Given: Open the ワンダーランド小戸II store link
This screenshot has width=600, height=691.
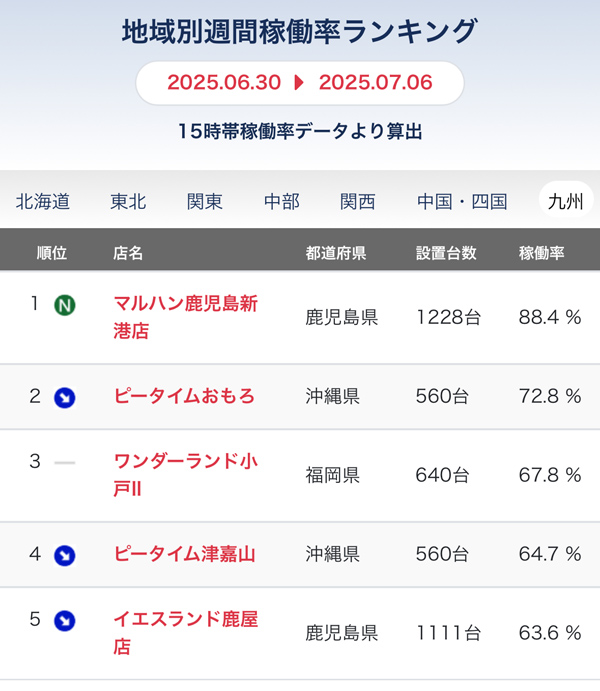Looking at the screenshot, I should [x=185, y=475].
